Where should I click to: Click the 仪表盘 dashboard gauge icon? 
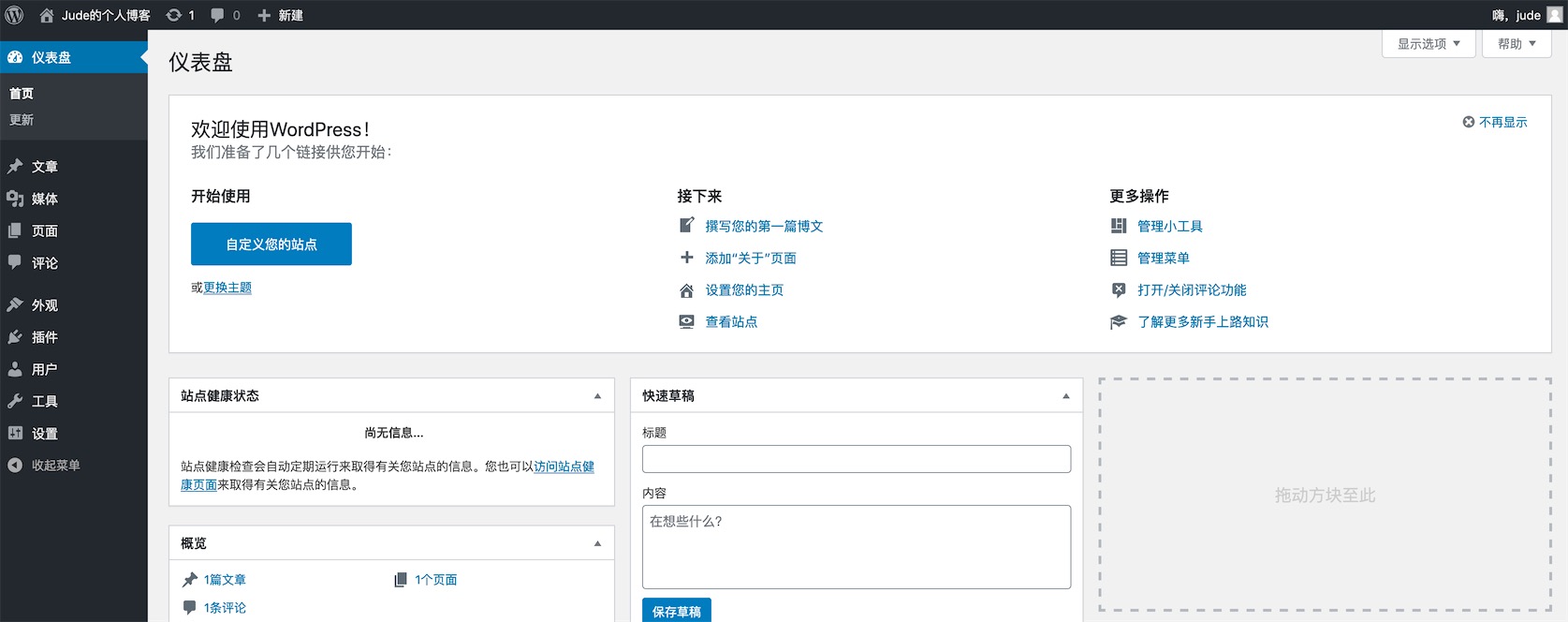tap(15, 57)
